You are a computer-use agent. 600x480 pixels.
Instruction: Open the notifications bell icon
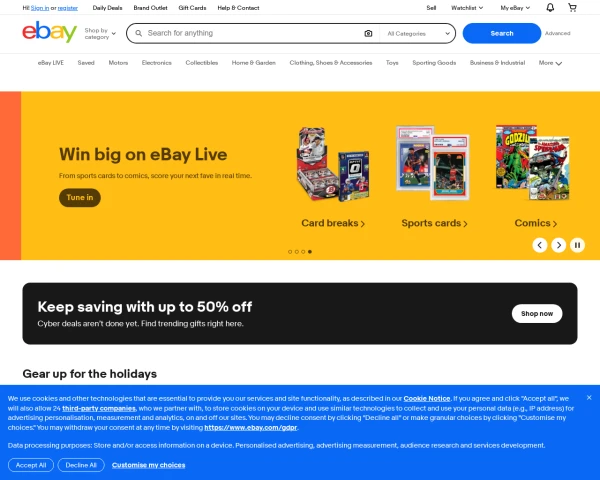(550, 8)
